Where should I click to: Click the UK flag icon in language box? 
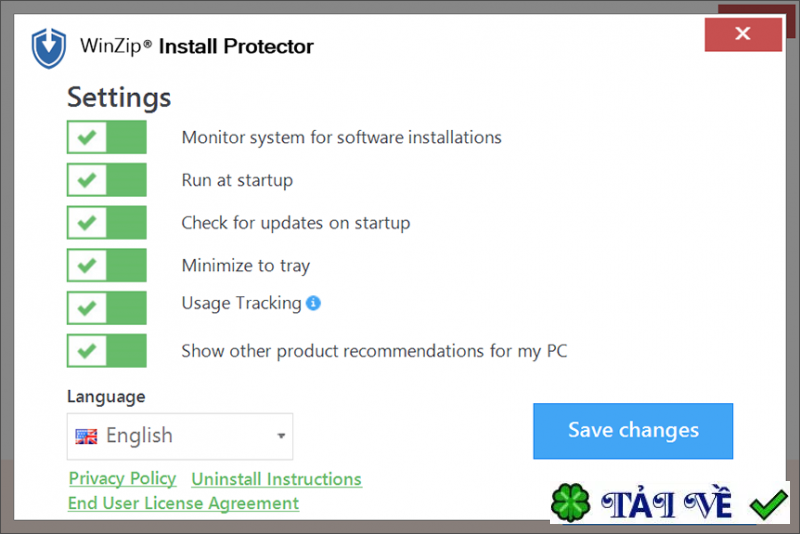[x=87, y=436]
